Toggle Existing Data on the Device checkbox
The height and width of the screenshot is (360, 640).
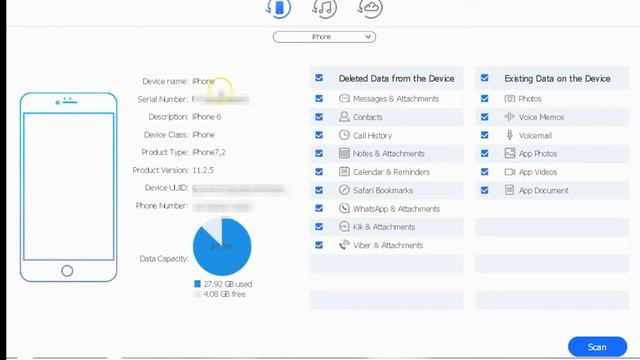[x=484, y=78]
